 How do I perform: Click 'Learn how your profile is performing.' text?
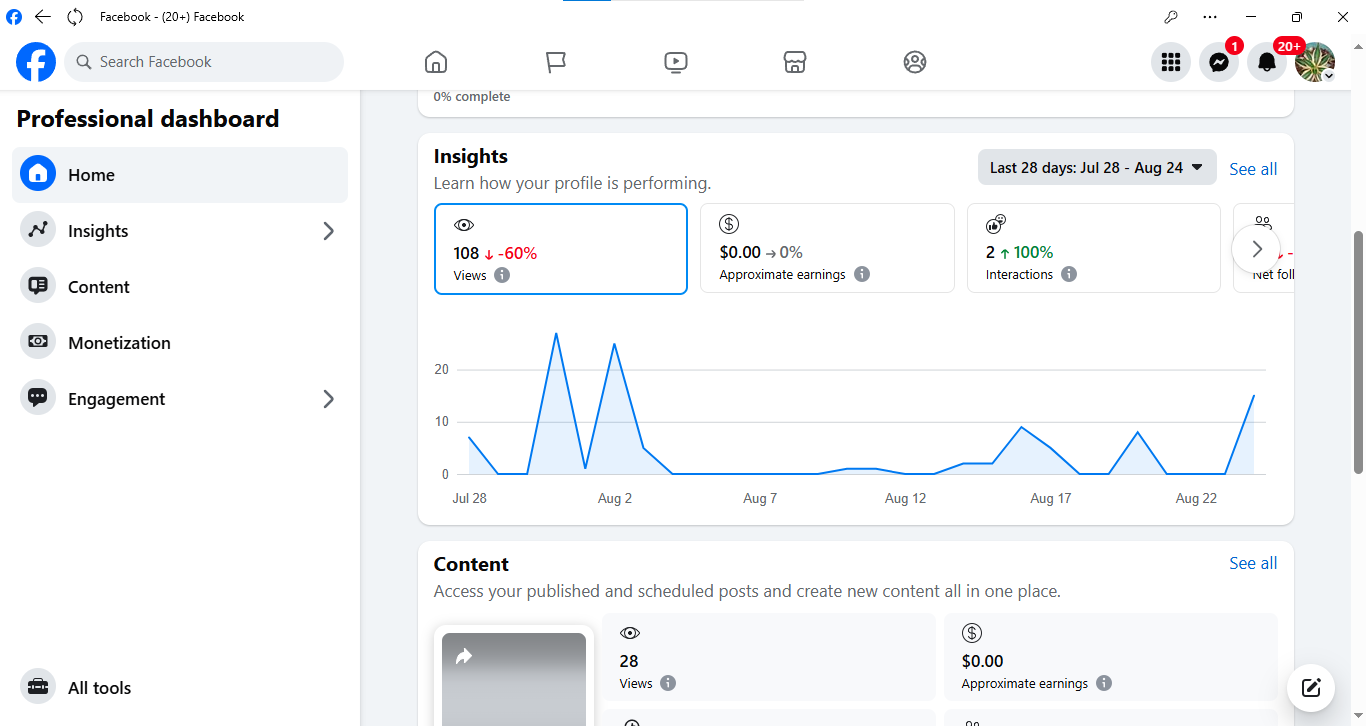click(x=572, y=184)
